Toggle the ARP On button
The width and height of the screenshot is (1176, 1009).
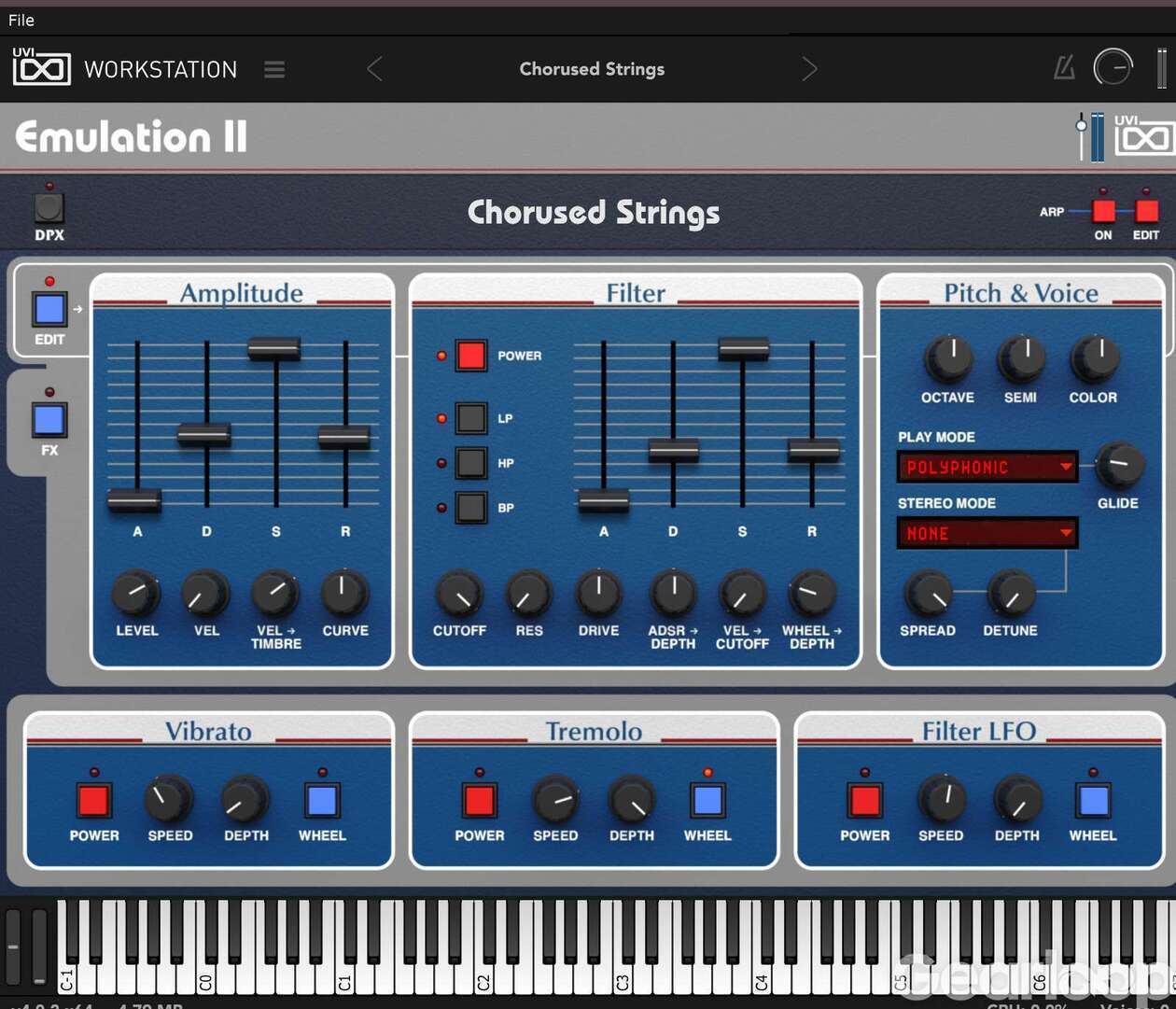point(1103,211)
